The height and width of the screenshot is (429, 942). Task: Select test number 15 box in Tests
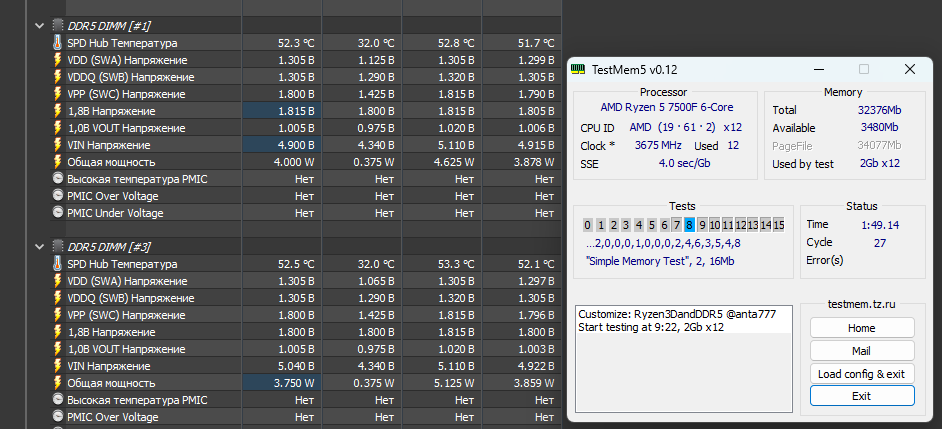tap(778, 225)
